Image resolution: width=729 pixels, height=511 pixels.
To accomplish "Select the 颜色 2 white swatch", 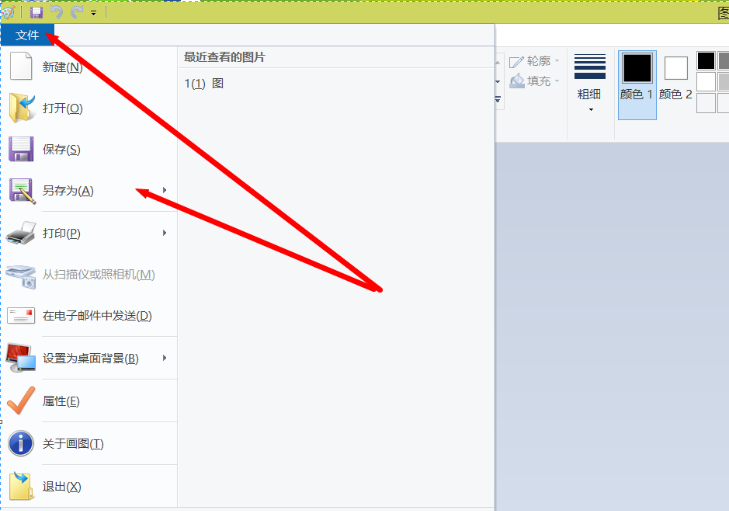I will pyautogui.click(x=676, y=68).
